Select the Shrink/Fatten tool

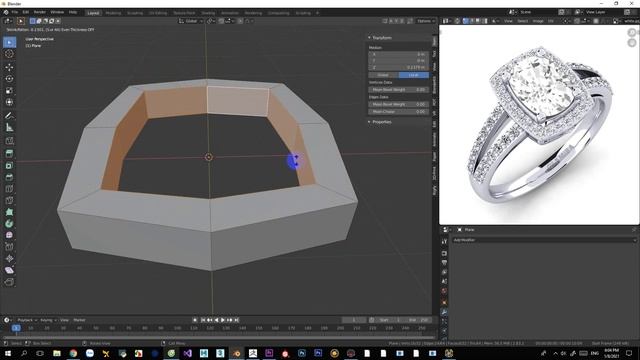[x=9, y=258]
